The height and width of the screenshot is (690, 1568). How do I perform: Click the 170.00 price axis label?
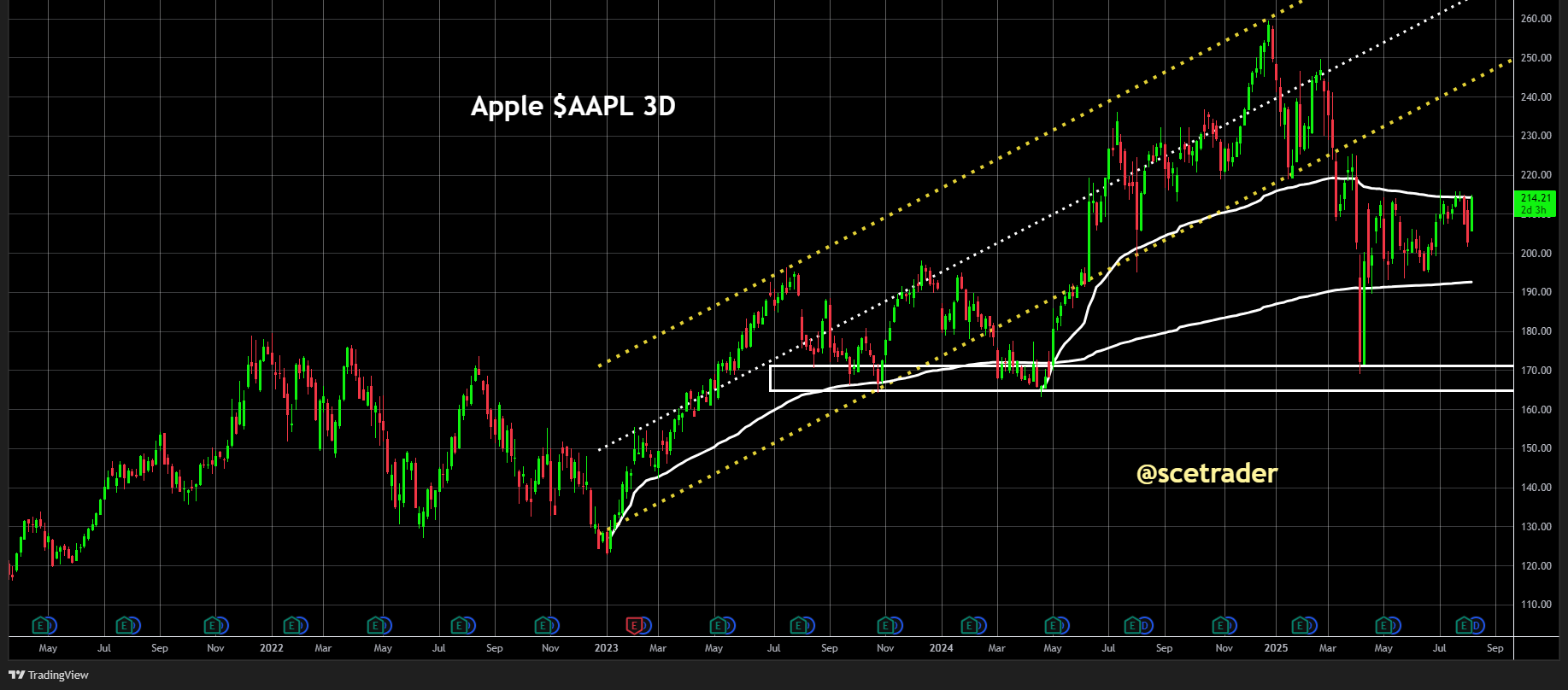point(1536,371)
